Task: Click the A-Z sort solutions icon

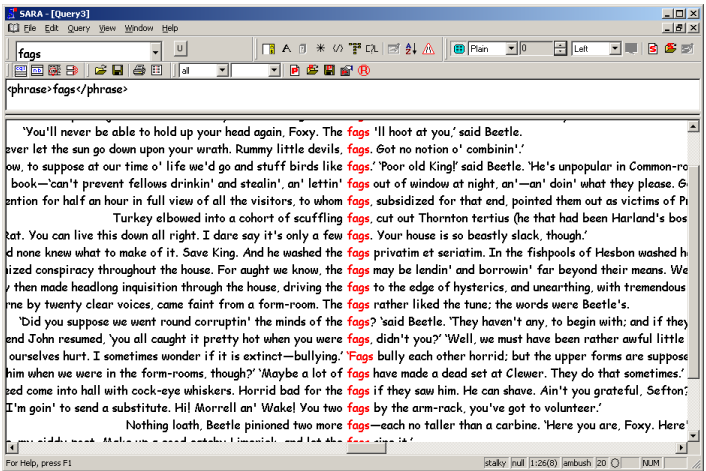Action: [411, 49]
